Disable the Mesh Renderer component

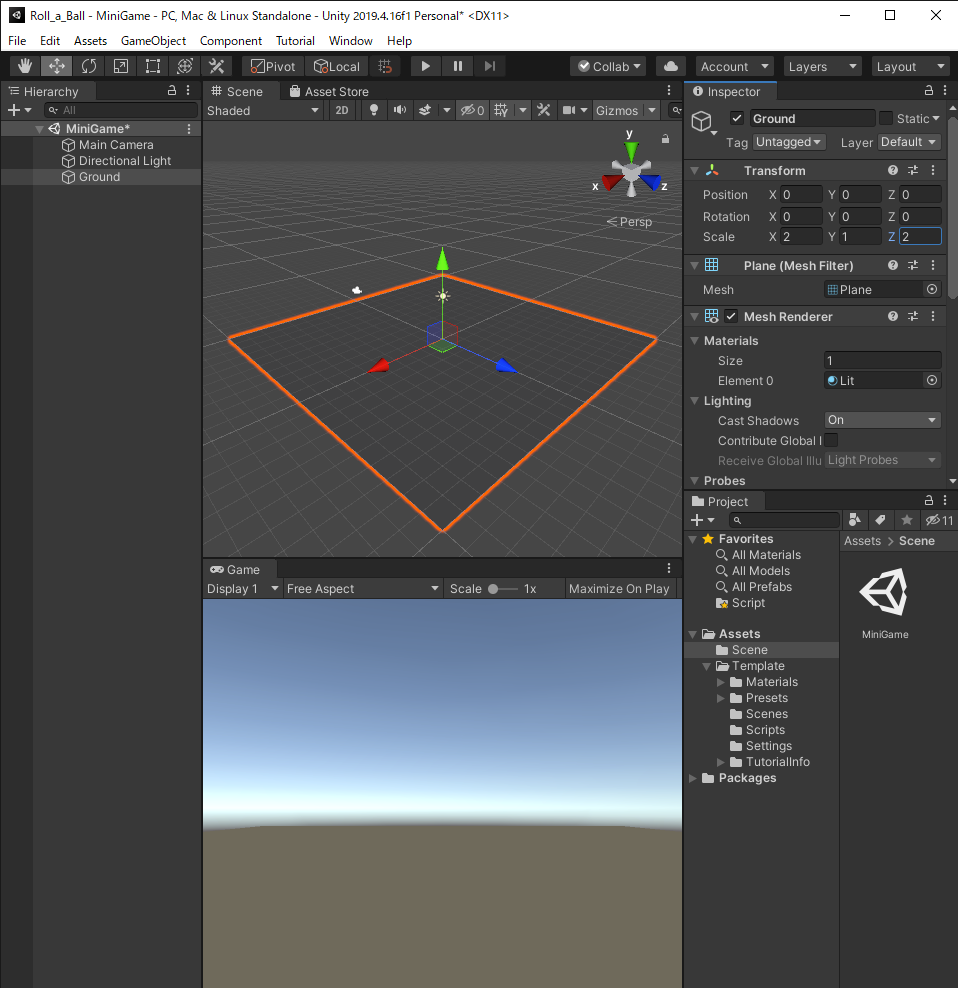coord(731,316)
